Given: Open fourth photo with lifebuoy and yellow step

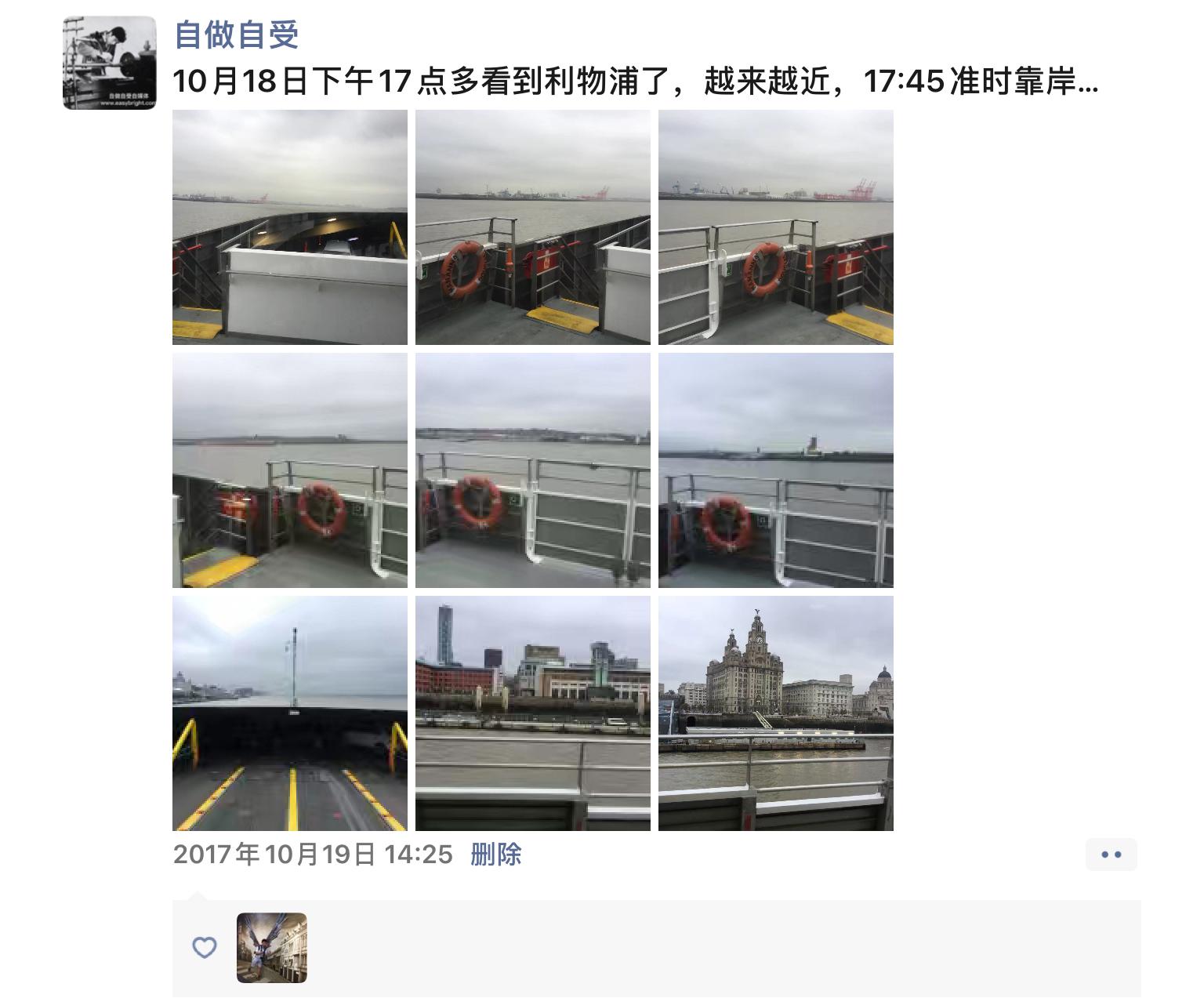Looking at the screenshot, I should pos(290,470).
